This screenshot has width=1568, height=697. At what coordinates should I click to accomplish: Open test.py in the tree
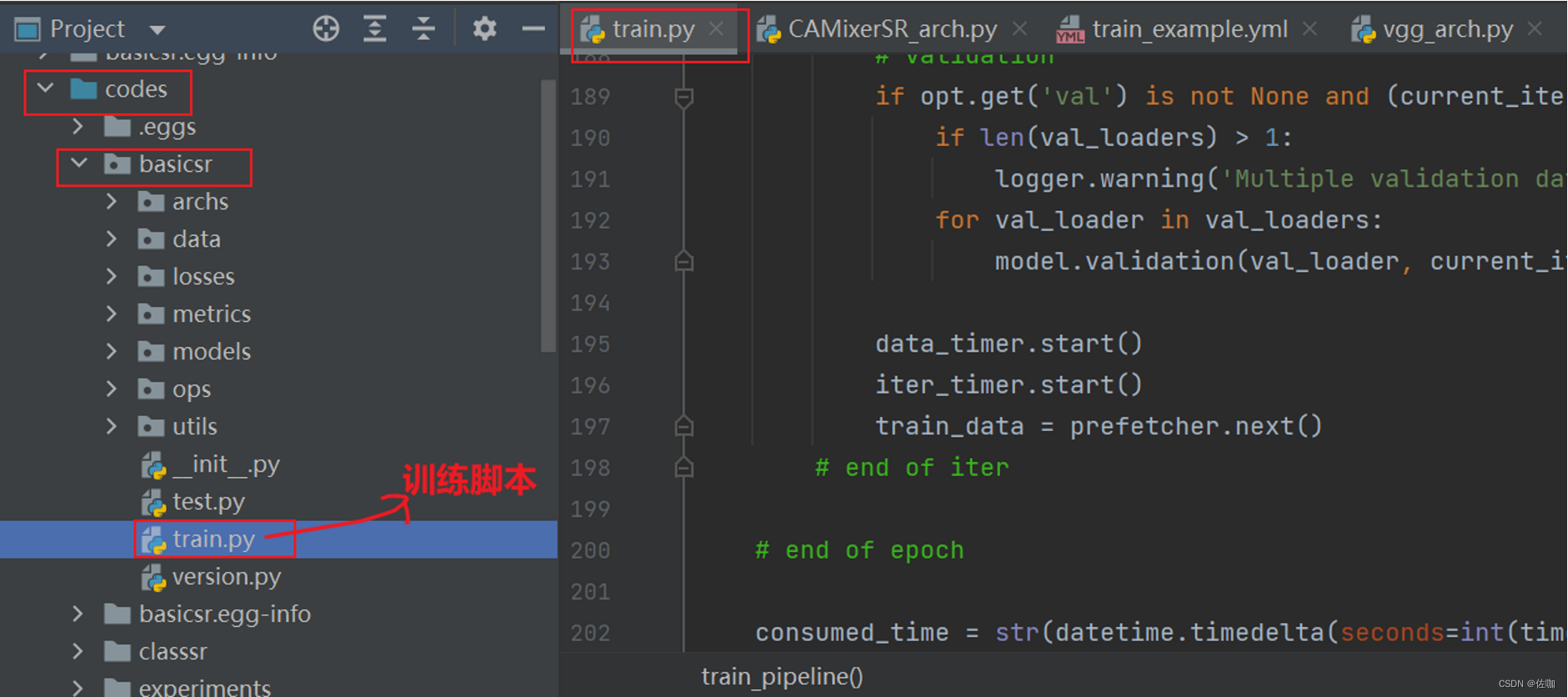[x=208, y=502]
